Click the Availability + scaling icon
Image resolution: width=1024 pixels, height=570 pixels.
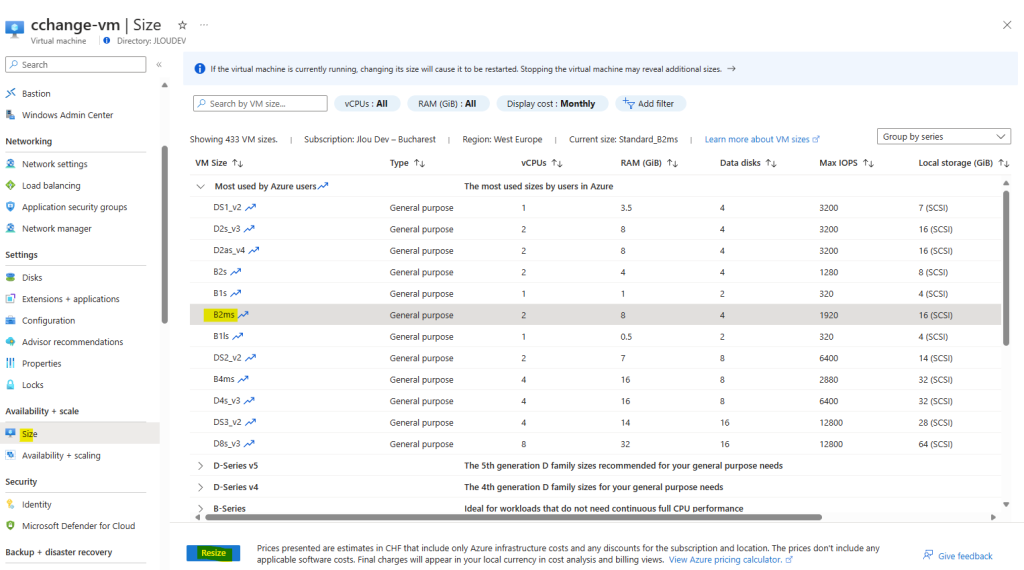(x=10, y=456)
